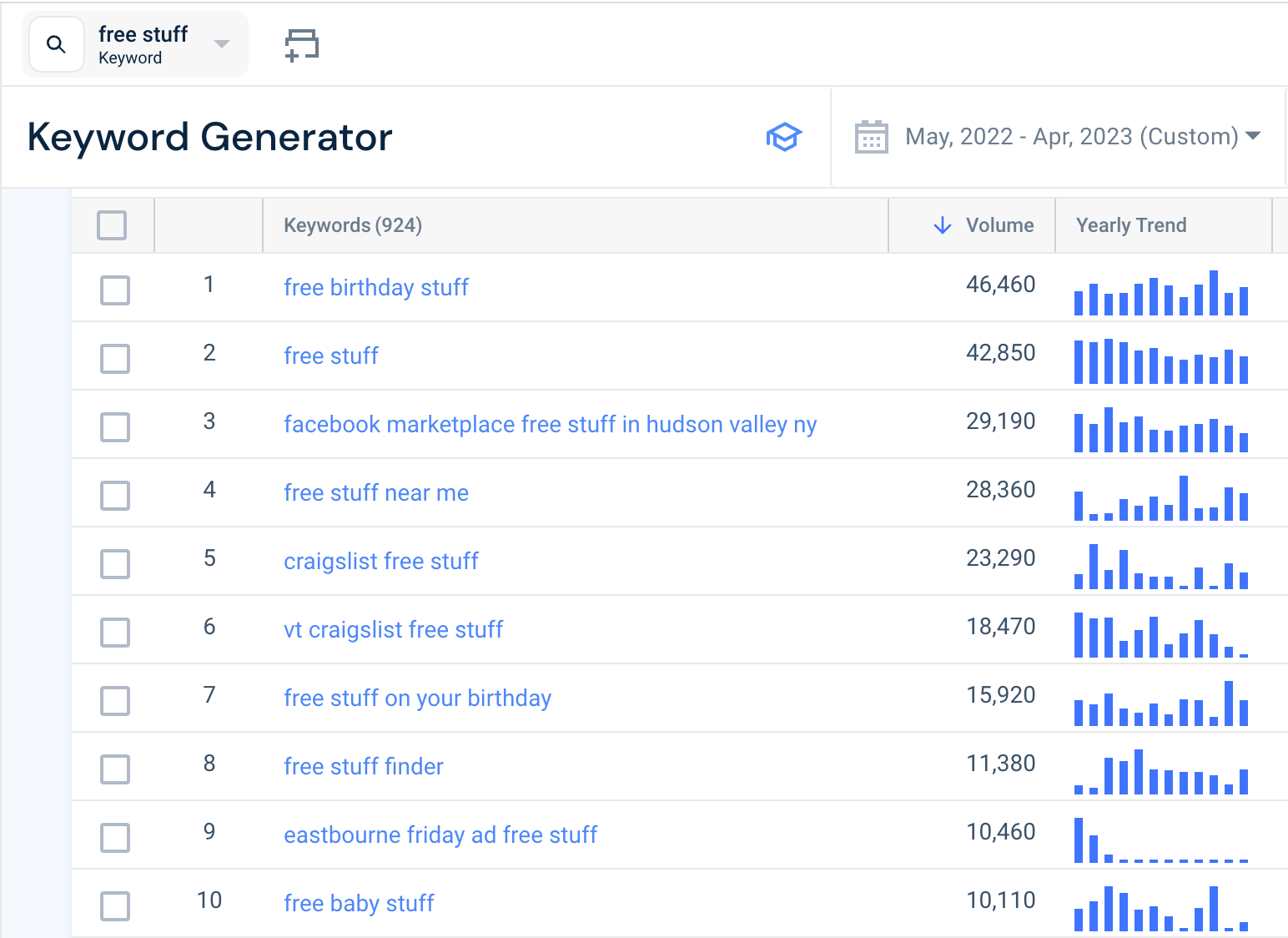Click the yearly trend chart for free stuff
The image size is (1288, 938).
pos(1160,361)
